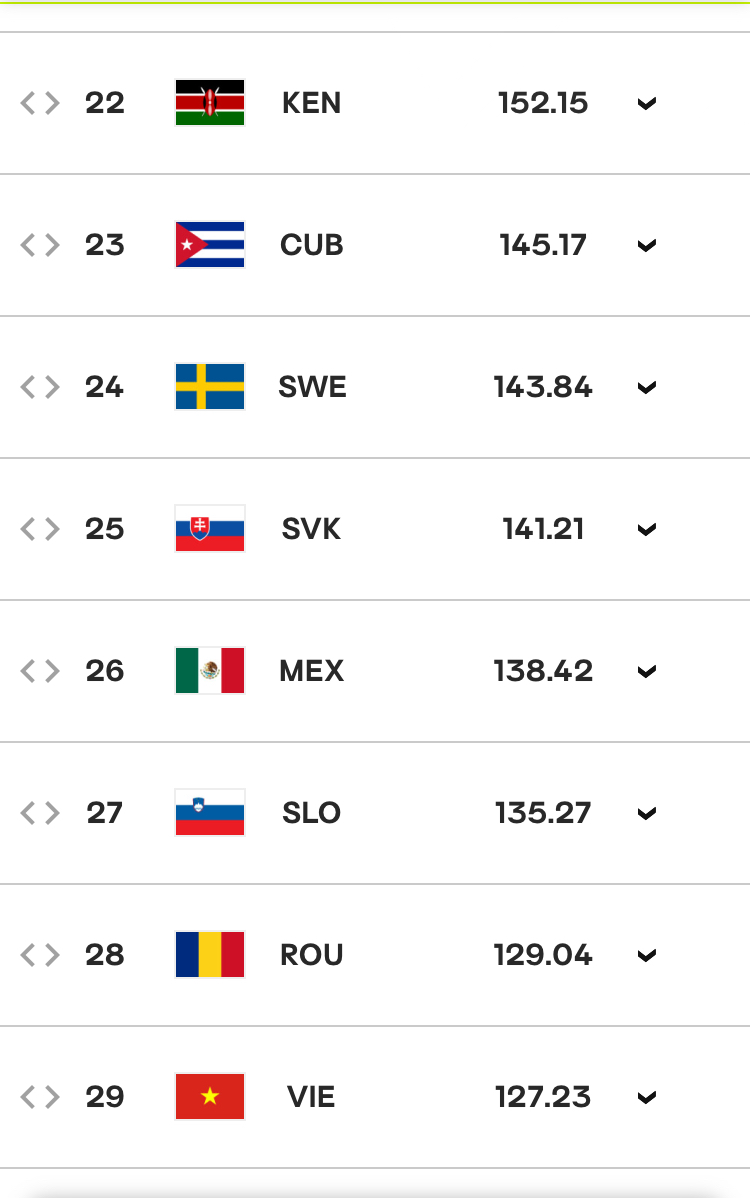The image size is (750, 1198).
Task: Expand the CUB ranking details
Action: point(647,246)
